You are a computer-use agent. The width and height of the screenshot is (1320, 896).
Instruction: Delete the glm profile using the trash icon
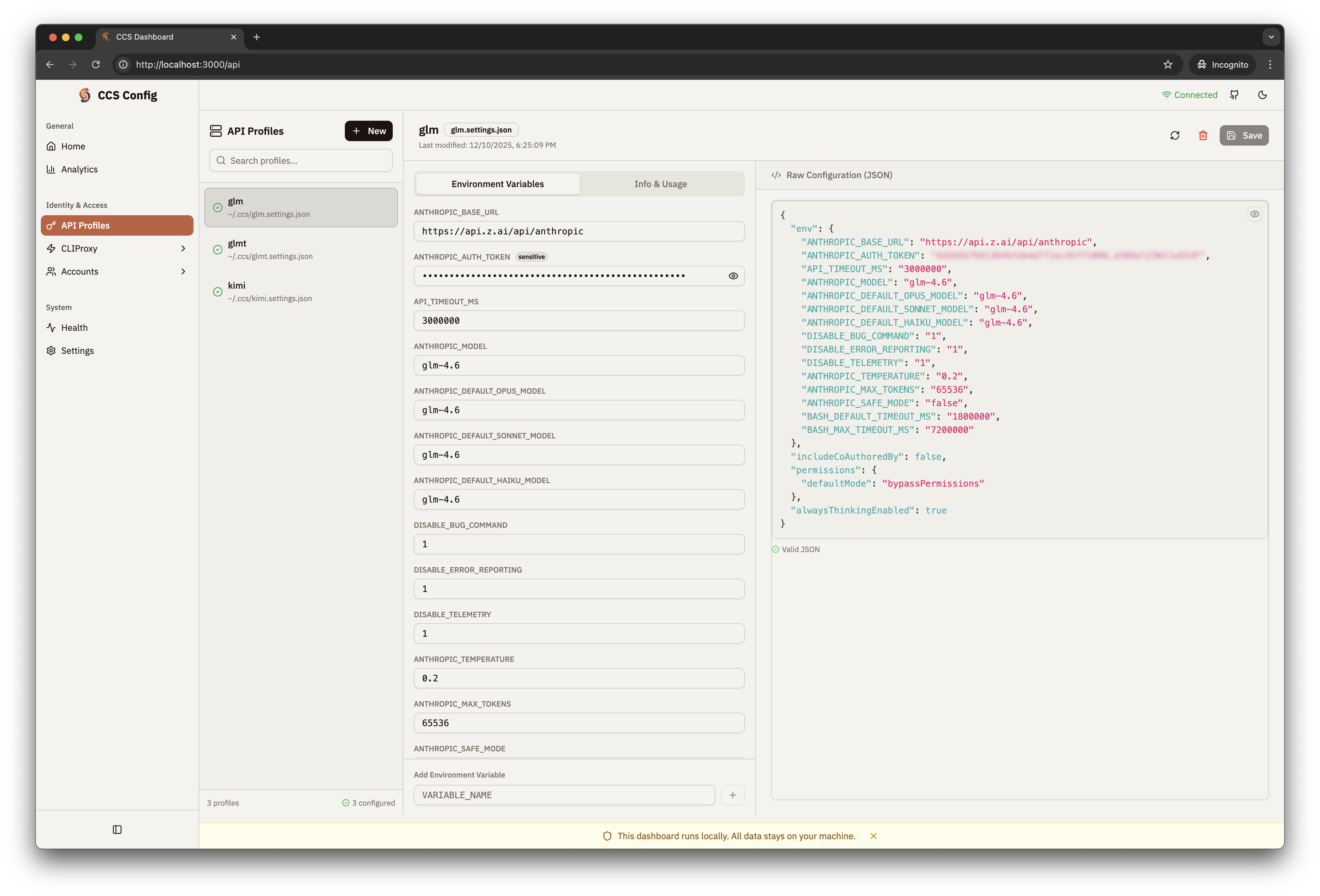(x=1203, y=135)
